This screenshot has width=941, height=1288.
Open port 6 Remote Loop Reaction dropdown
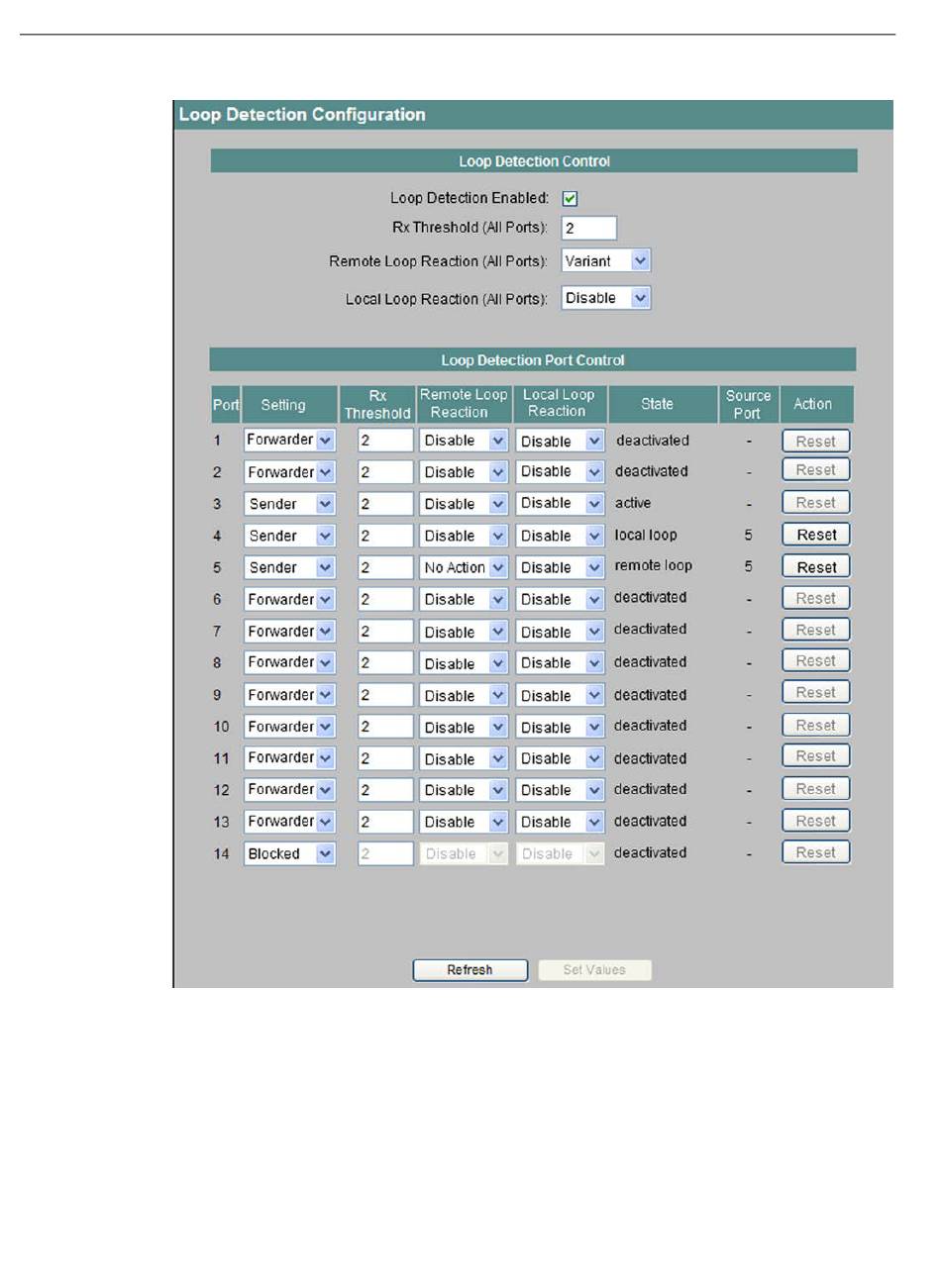(463, 599)
